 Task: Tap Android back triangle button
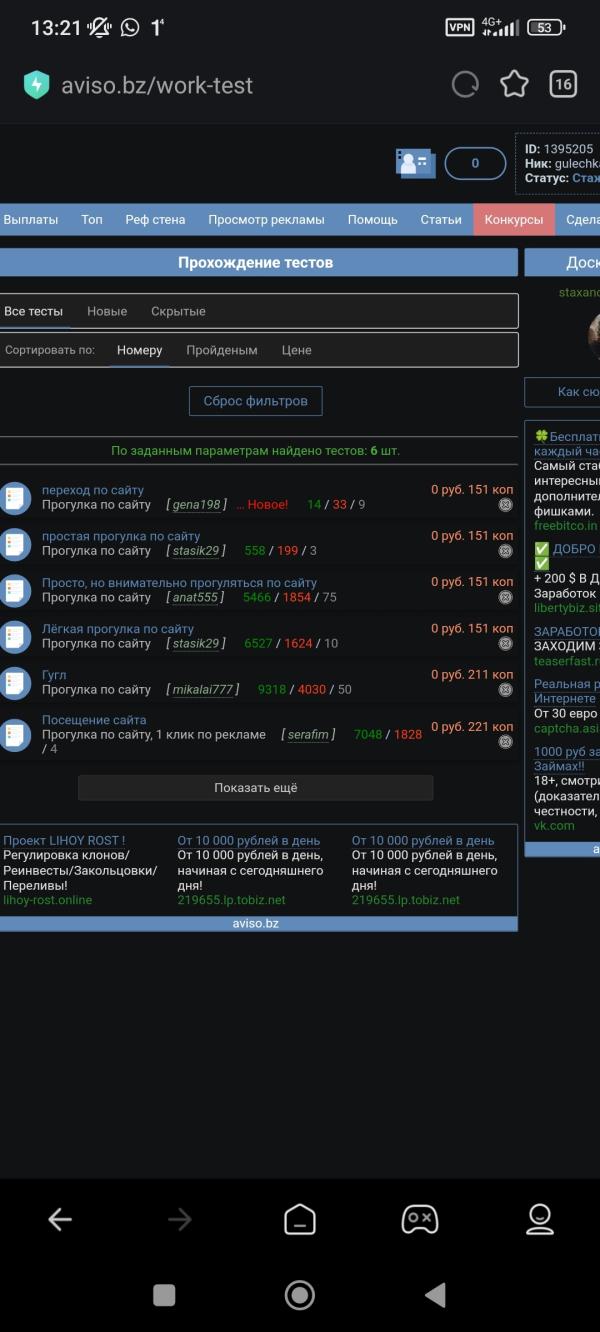coord(435,1295)
